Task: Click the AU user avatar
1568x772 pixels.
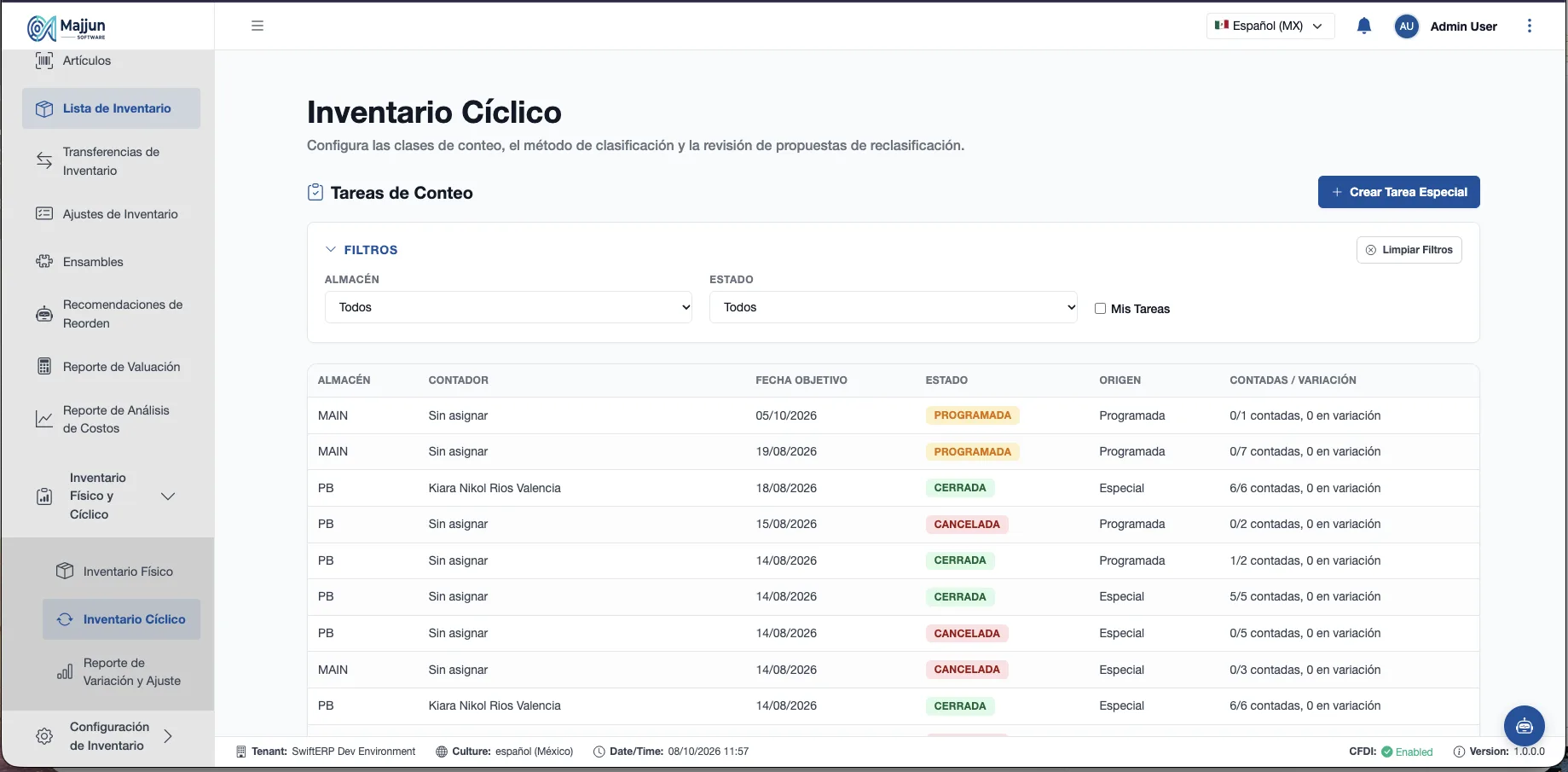Action: pos(1407,26)
